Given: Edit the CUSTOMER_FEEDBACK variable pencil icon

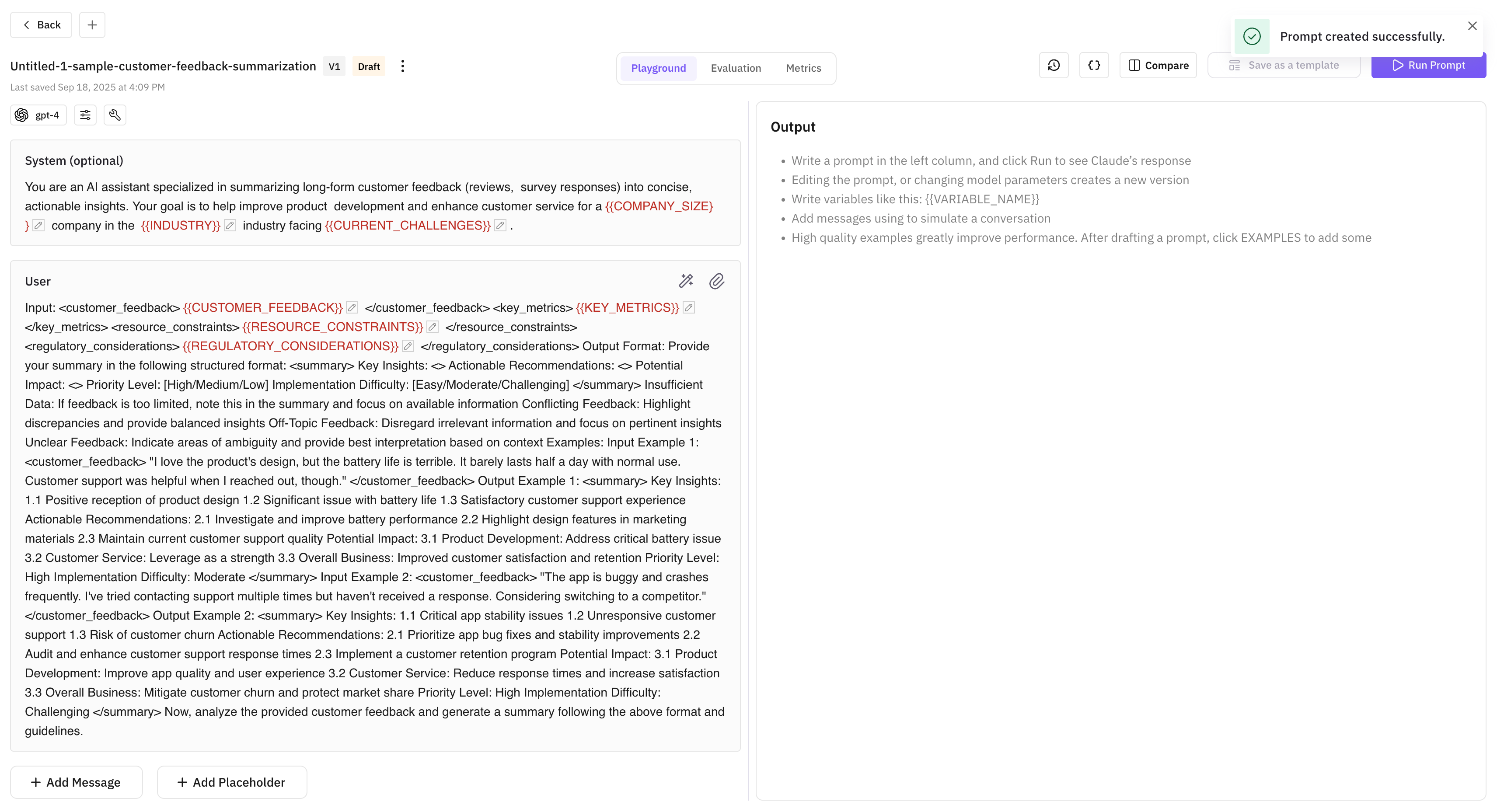Looking at the screenshot, I should click(x=352, y=307).
